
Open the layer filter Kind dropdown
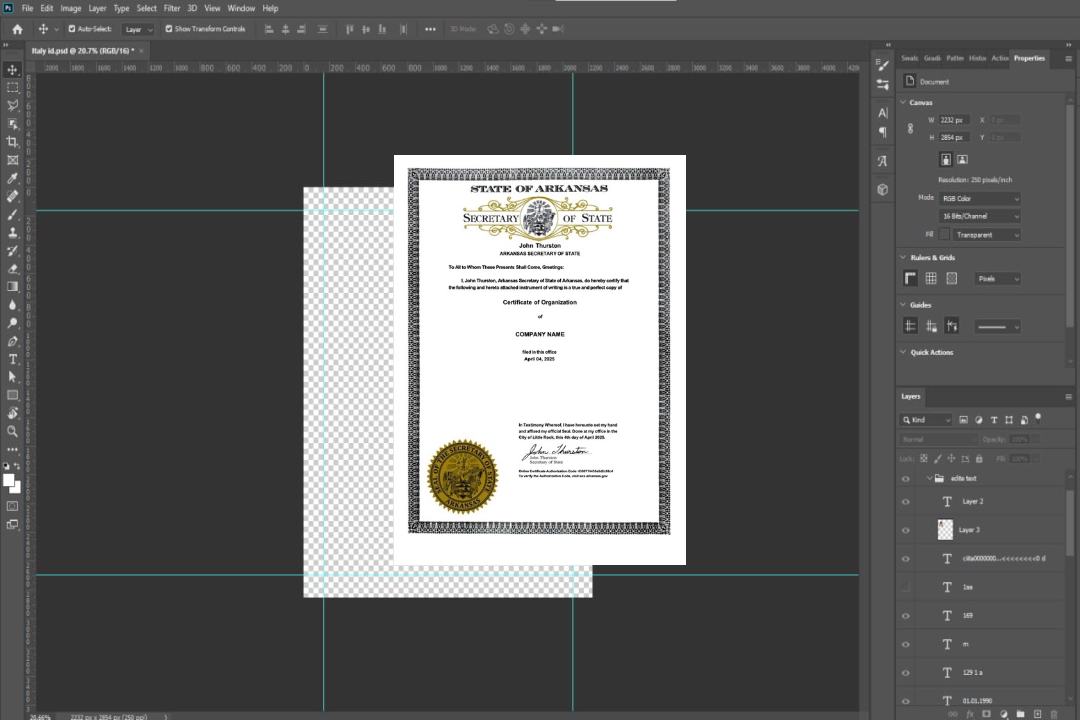(x=926, y=420)
